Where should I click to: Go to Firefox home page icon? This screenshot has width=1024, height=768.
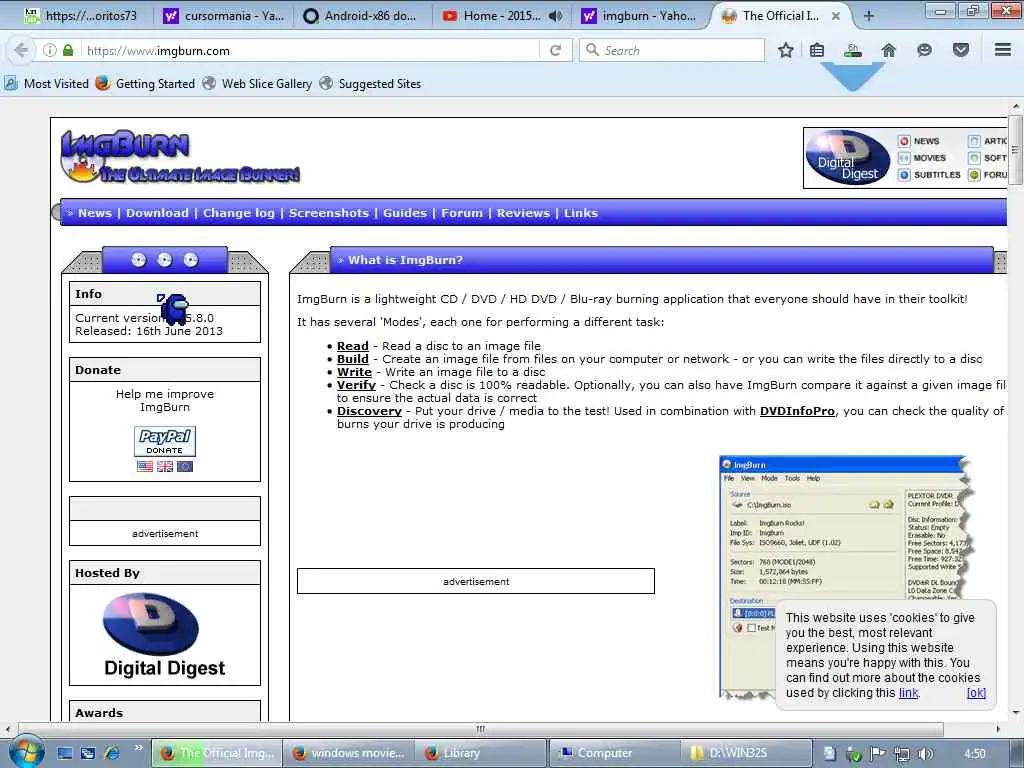click(889, 50)
